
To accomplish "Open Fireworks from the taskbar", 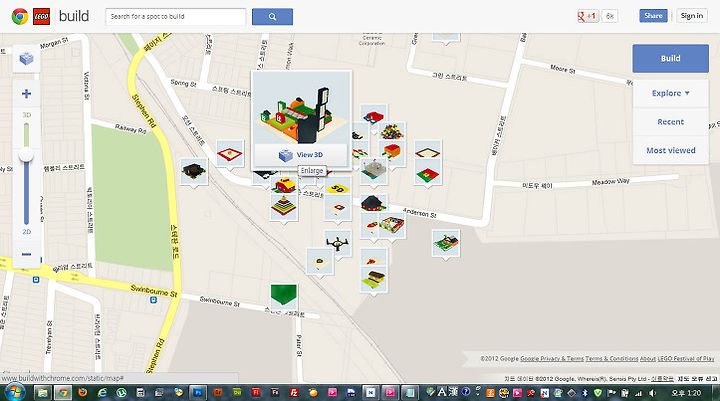I will pyautogui.click(x=275, y=393).
